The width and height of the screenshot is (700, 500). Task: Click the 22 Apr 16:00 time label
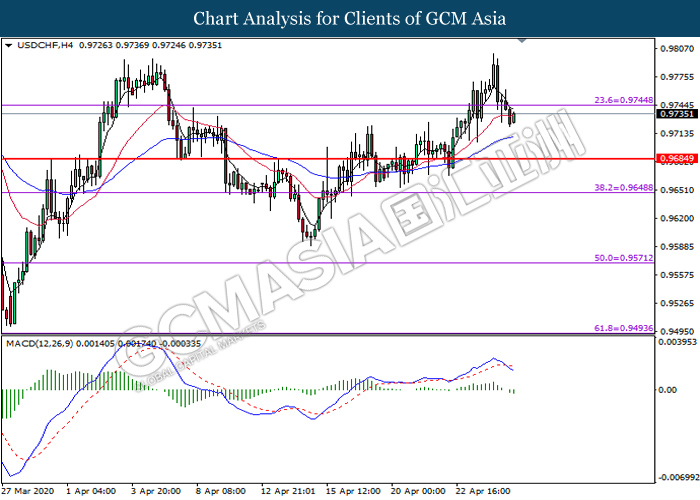[x=483, y=491]
